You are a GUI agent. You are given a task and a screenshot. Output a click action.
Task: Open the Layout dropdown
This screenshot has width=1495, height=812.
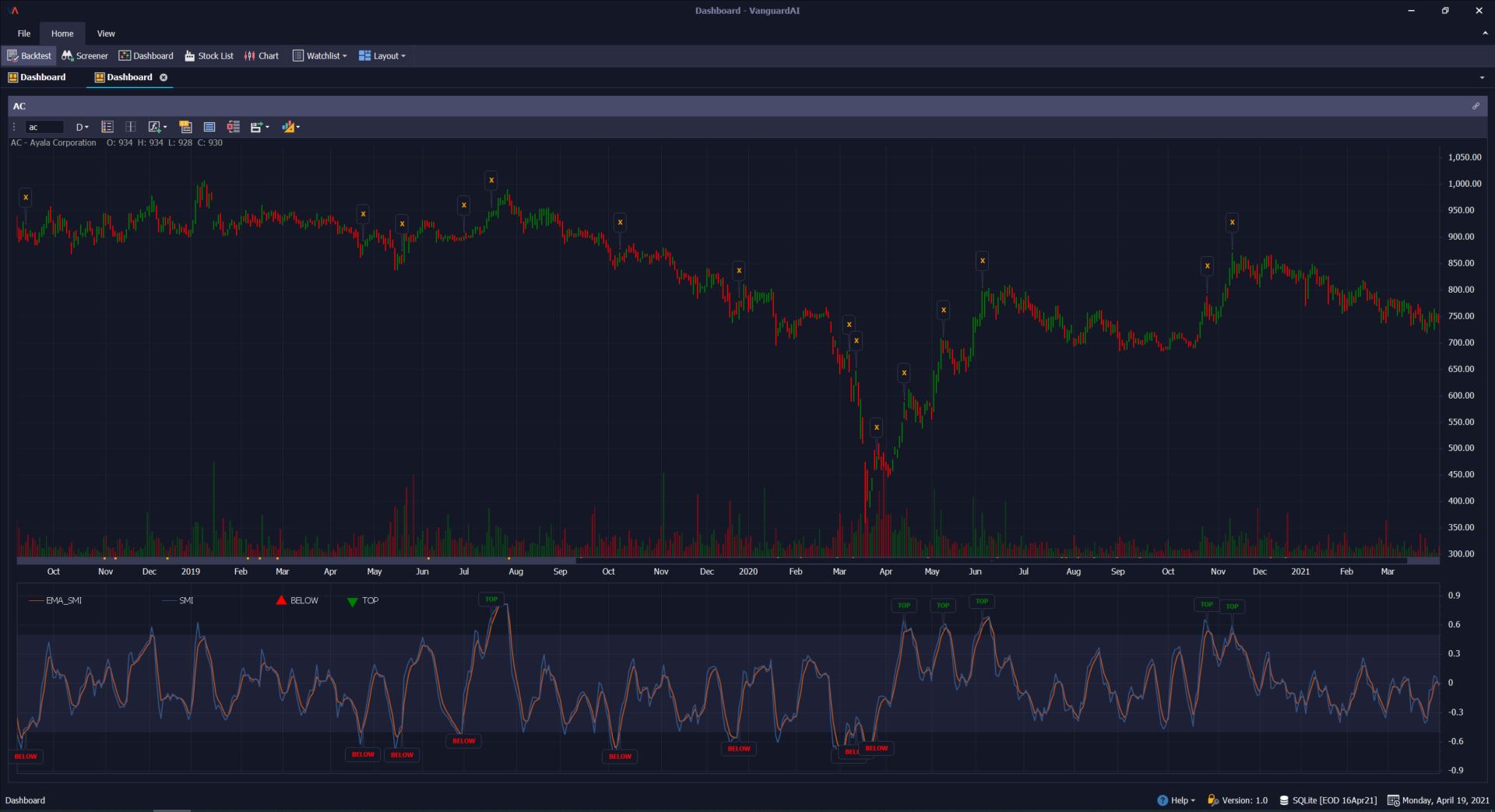(x=382, y=55)
